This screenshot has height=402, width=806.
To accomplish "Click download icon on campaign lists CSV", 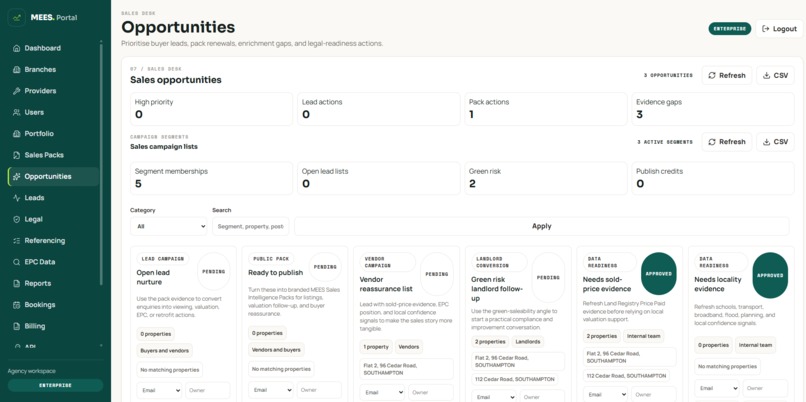I will click(766, 142).
